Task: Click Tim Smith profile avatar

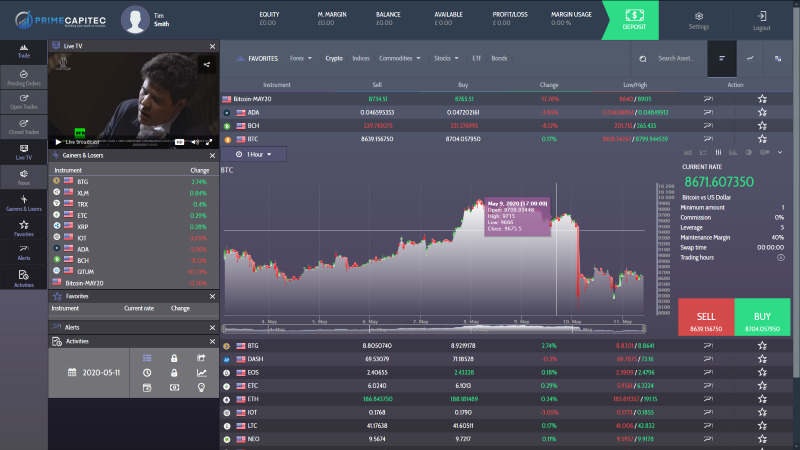Action: point(135,20)
